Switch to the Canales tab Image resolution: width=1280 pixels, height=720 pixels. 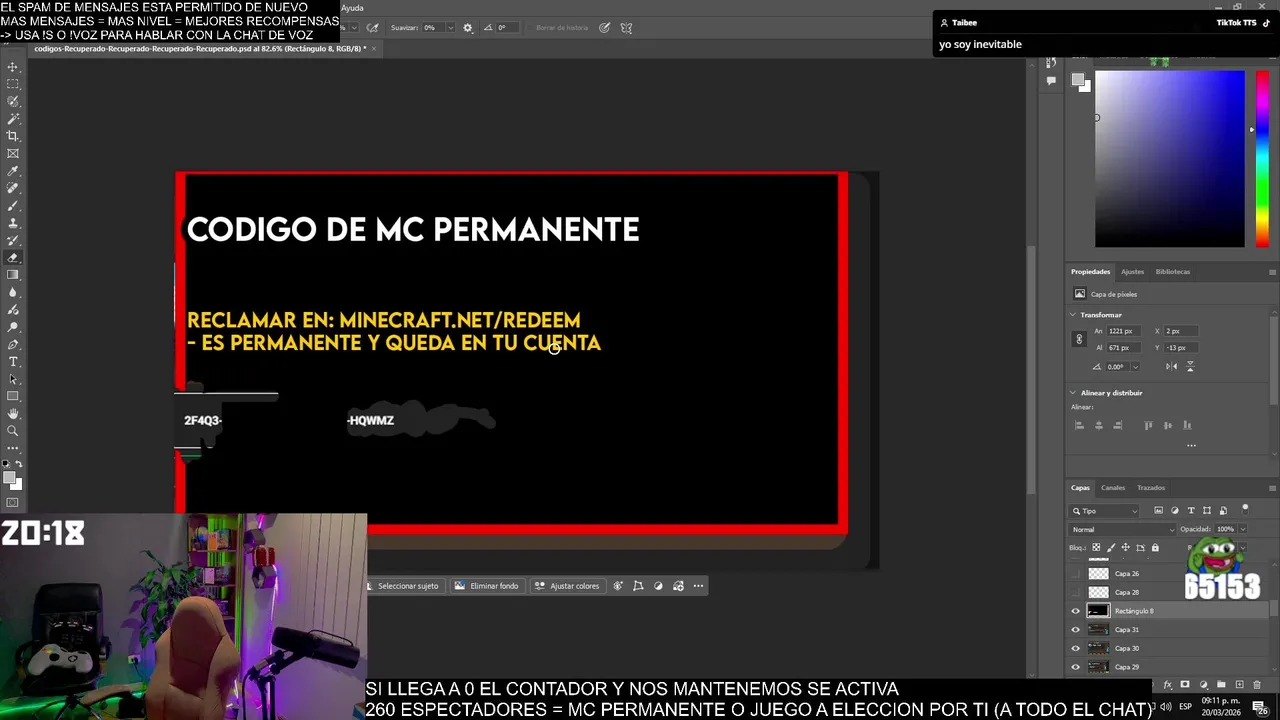pyautogui.click(x=1113, y=488)
